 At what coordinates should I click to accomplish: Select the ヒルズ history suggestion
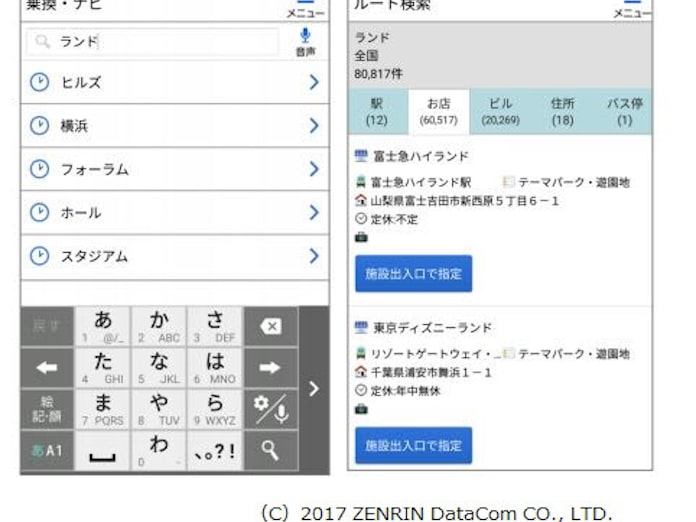coord(175,83)
